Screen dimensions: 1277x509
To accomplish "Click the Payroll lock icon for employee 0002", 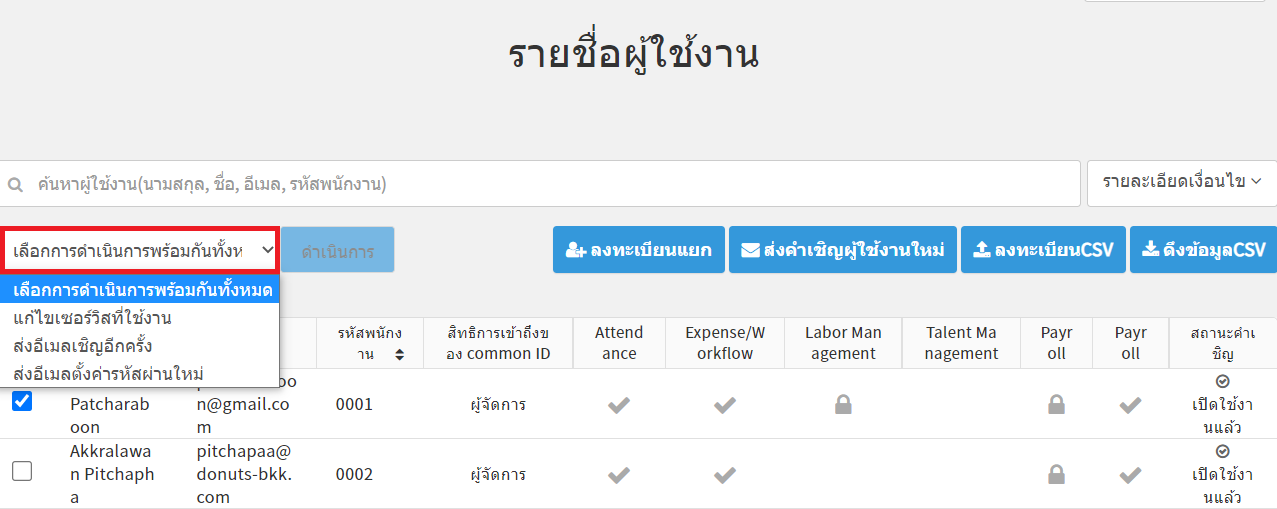I will click(1056, 475).
